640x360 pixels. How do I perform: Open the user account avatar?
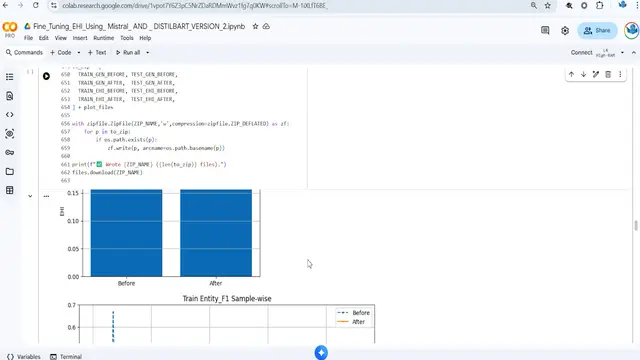click(631, 31)
